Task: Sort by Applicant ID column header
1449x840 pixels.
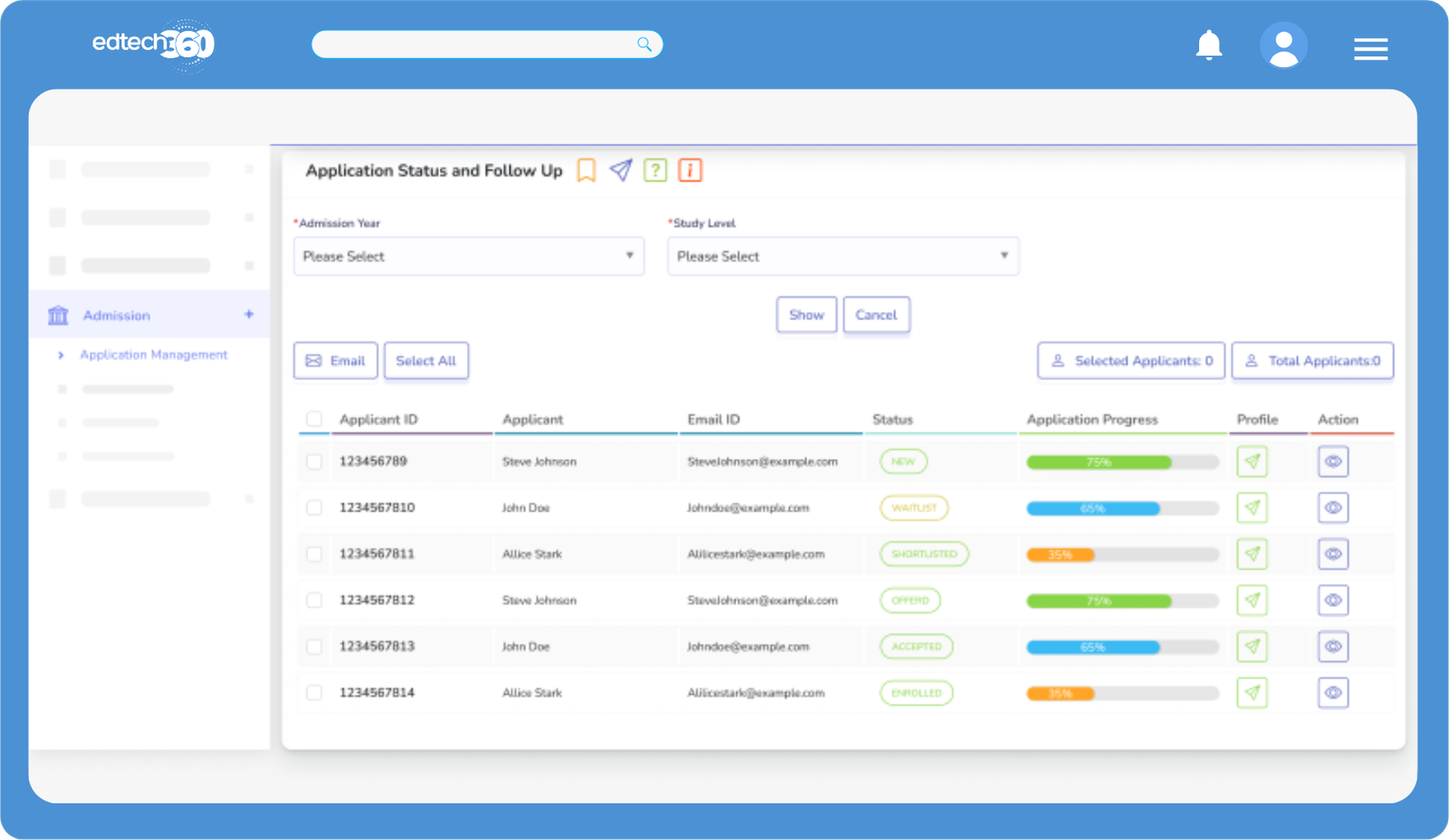Action: coord(379,419)
